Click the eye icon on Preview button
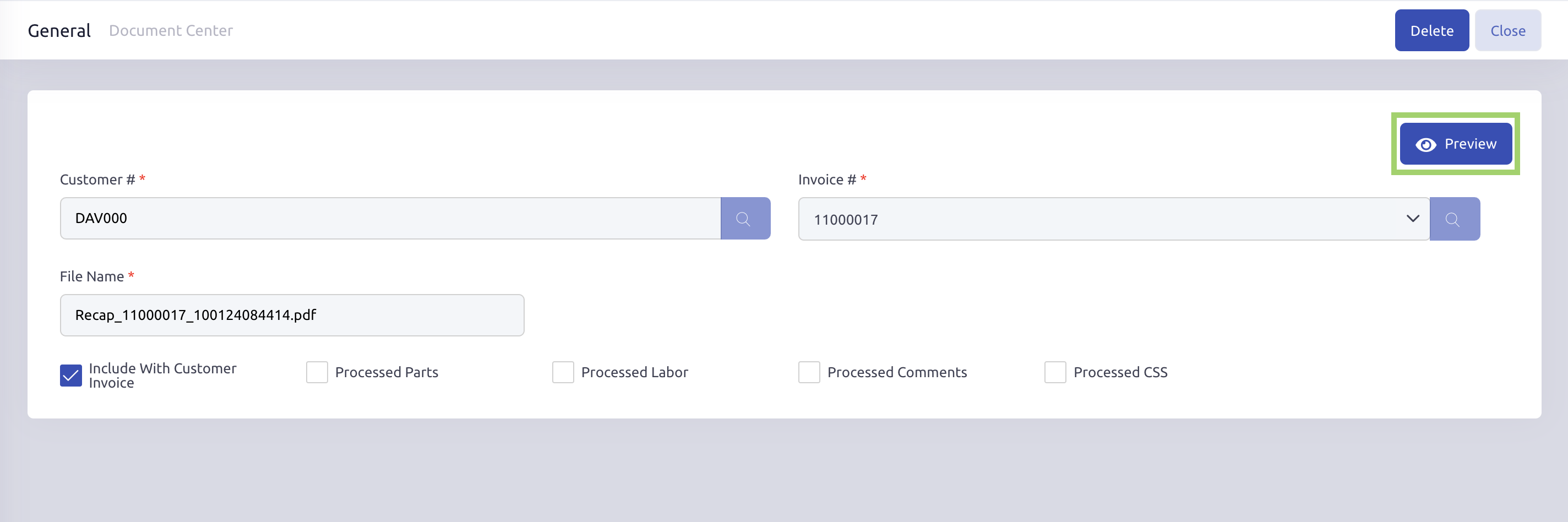 [x=1425, y=144]
